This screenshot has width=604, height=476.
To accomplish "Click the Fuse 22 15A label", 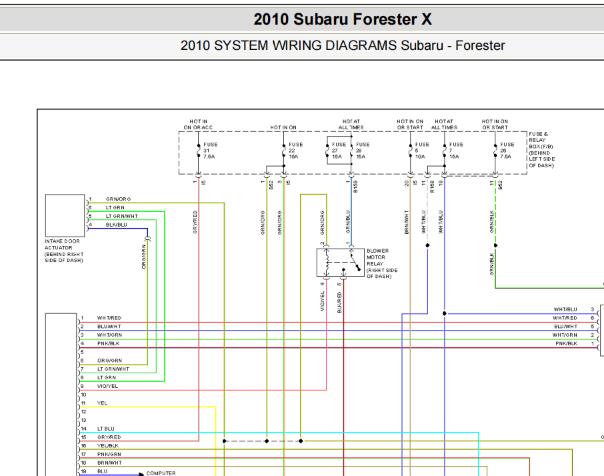I will pos(295,151).
